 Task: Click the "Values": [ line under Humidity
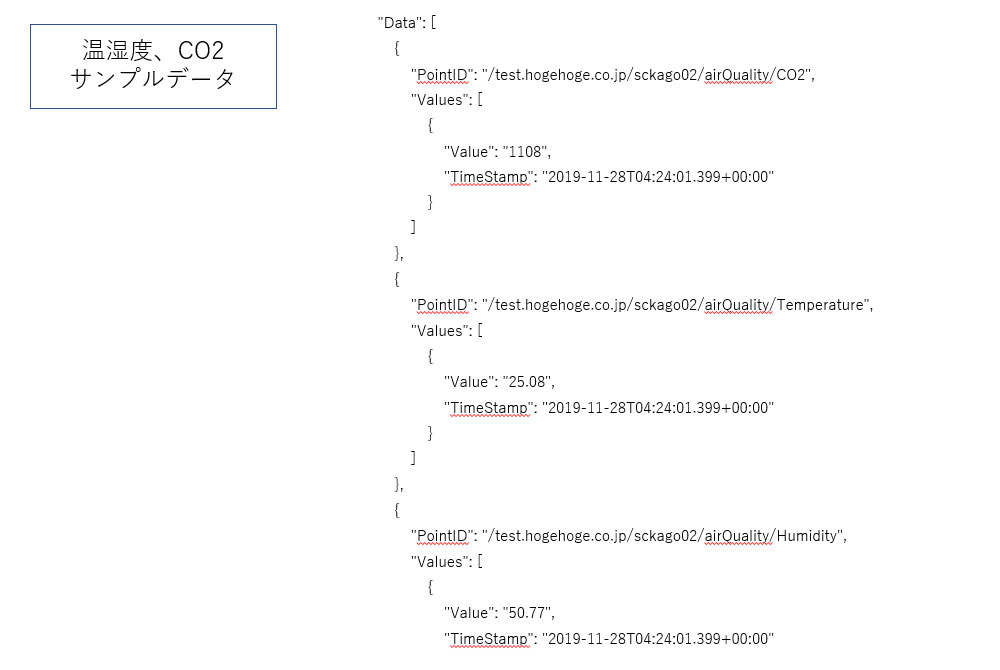click(x=447, y=561)
